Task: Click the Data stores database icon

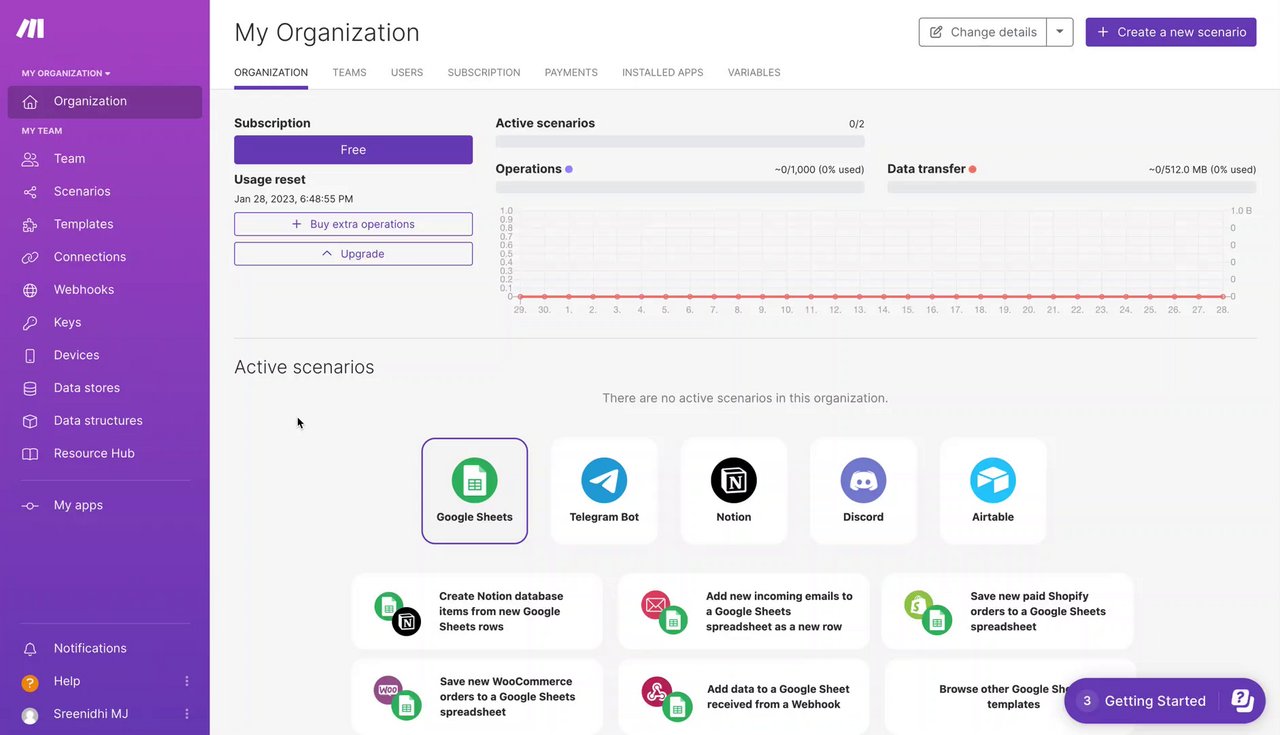Action: (x=30, y=388)
